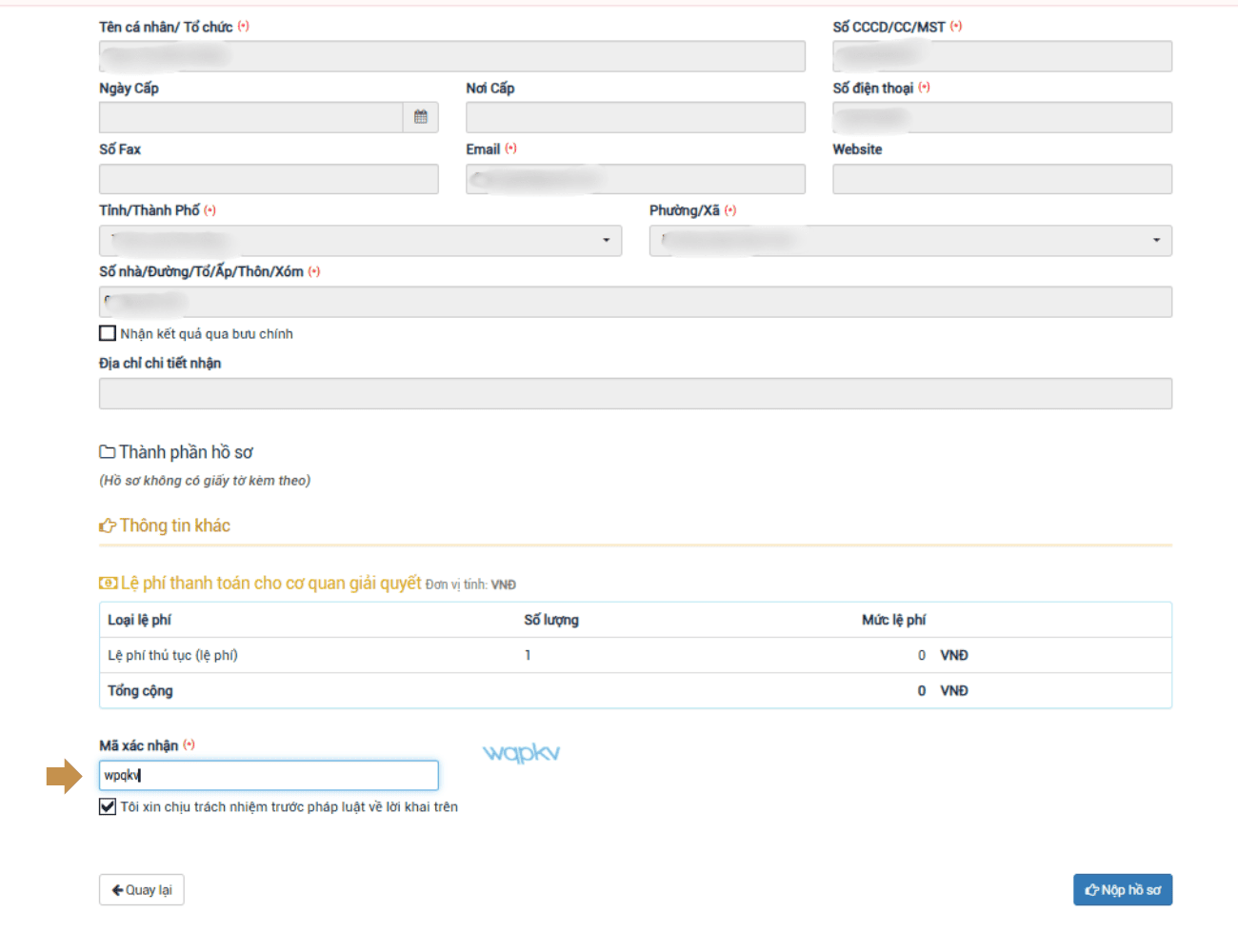
Task: Click into the Mã xác nhận input field
Action: [269, 775]
